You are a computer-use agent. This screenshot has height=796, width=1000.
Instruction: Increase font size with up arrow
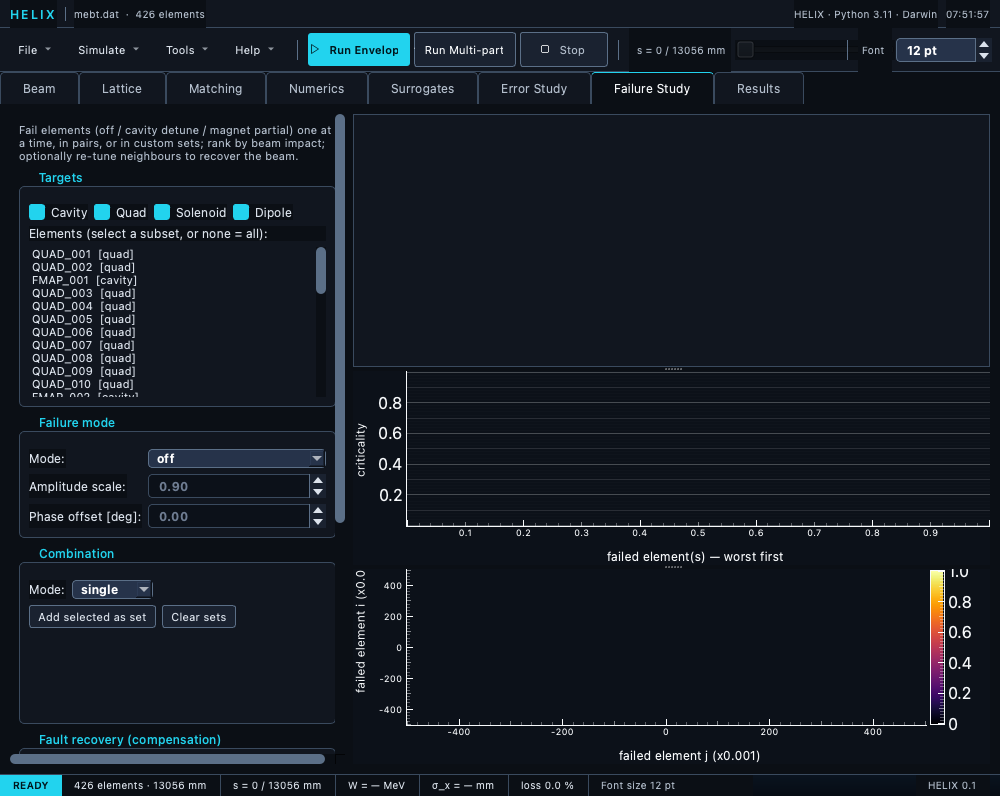[984, 45]
